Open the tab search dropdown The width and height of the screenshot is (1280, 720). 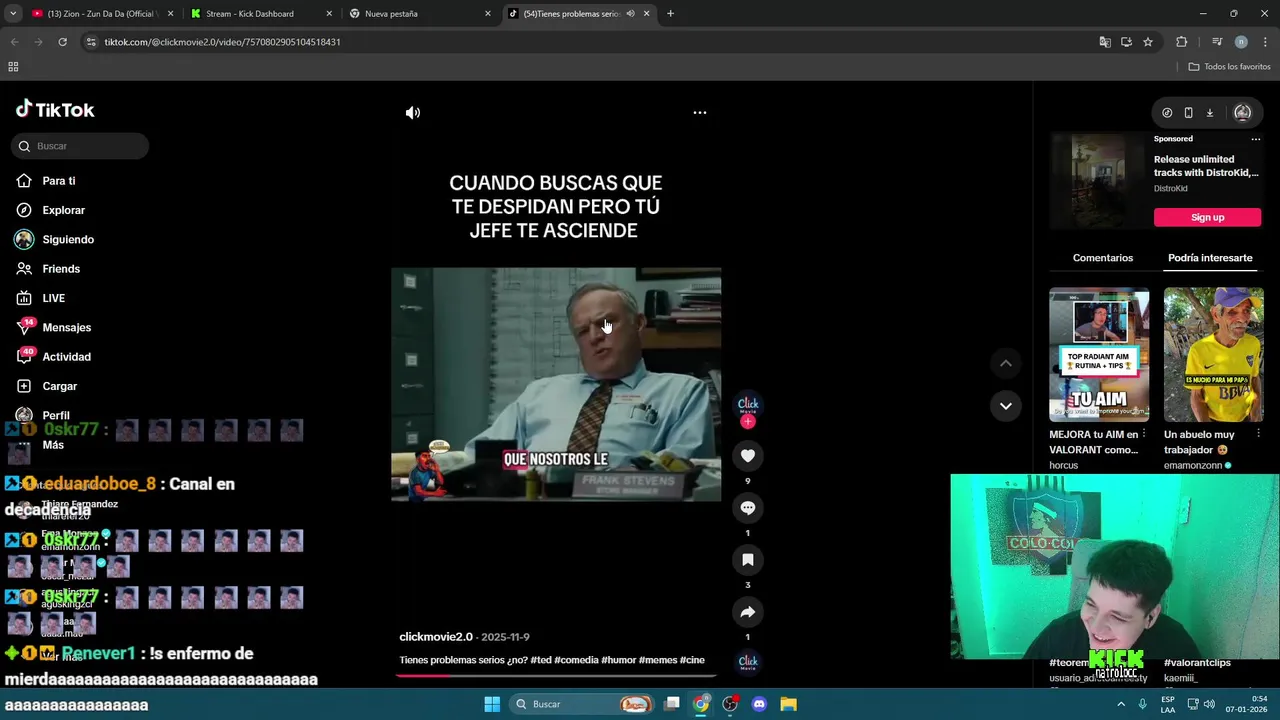(13, 14)
